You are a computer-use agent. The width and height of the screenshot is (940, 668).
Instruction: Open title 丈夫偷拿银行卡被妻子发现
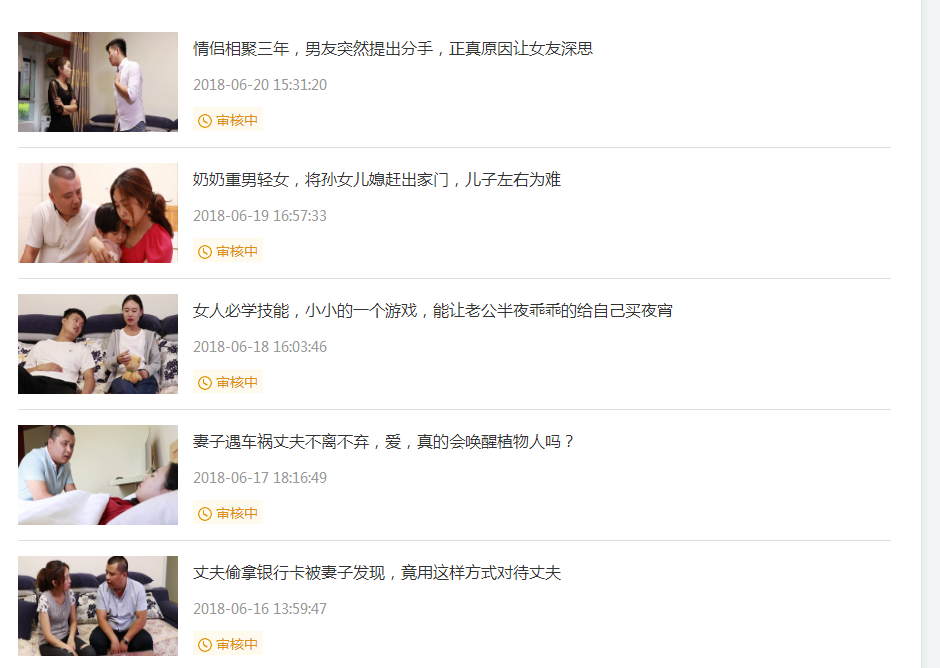click(x=376, y=573)
